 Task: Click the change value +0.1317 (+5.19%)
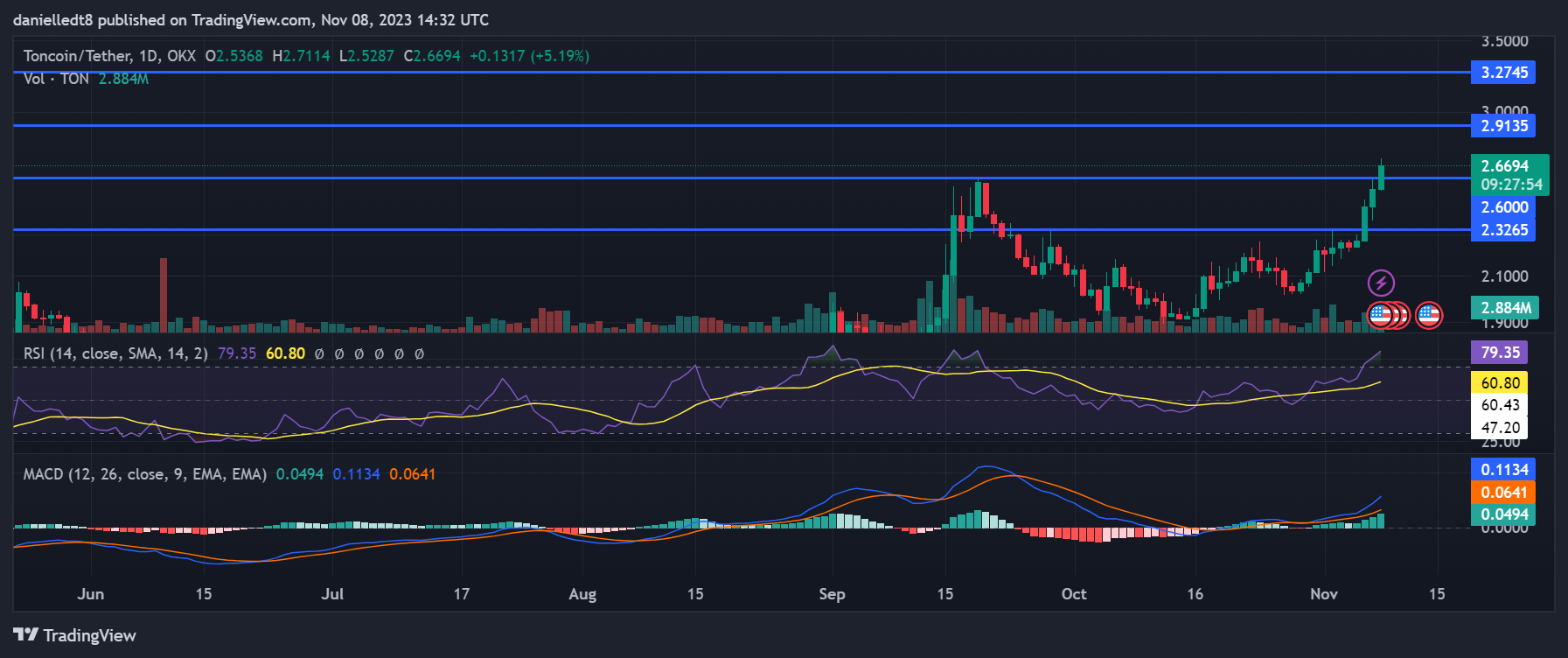(x=529, y=56)
